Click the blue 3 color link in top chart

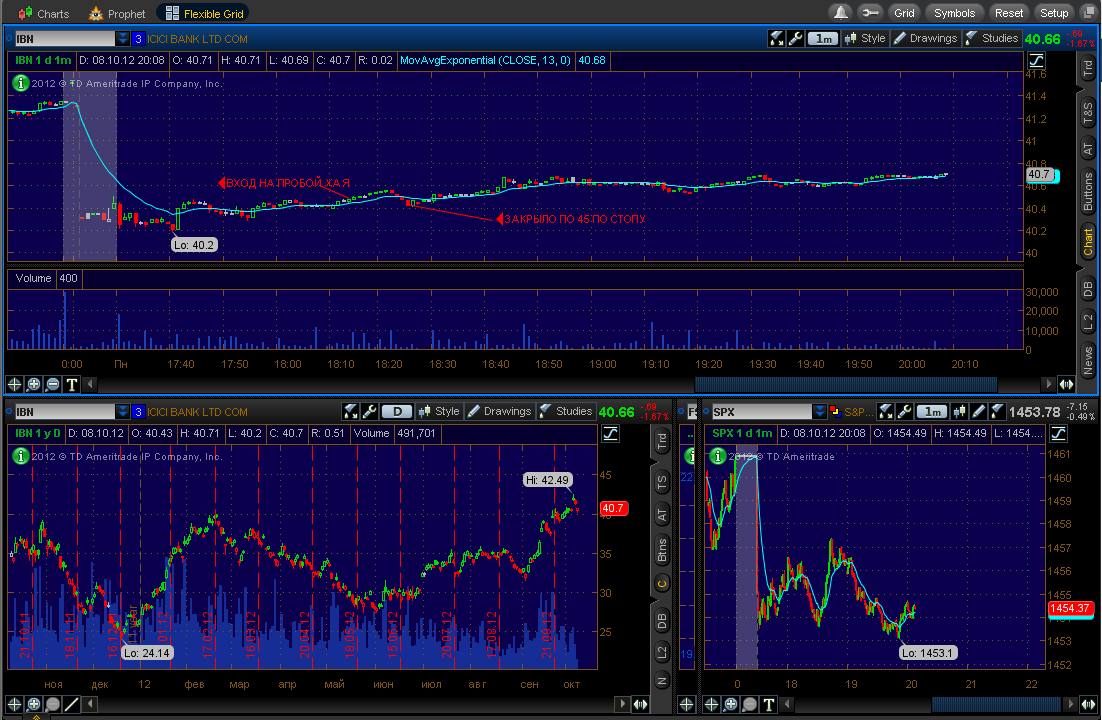(138, 39)
